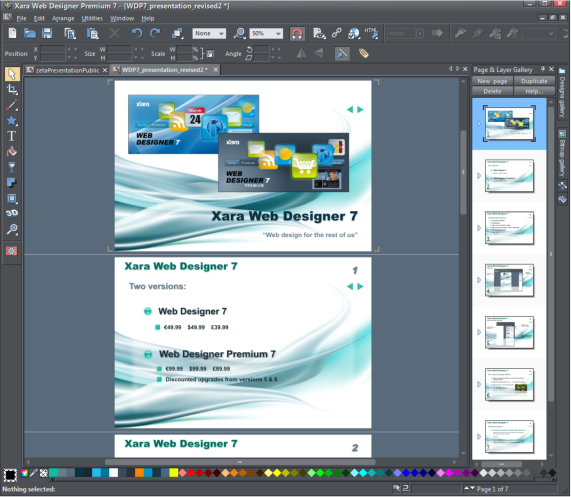Click the Delete page button
The width and height of the screenshot is (571, 497).
point(492,91)
